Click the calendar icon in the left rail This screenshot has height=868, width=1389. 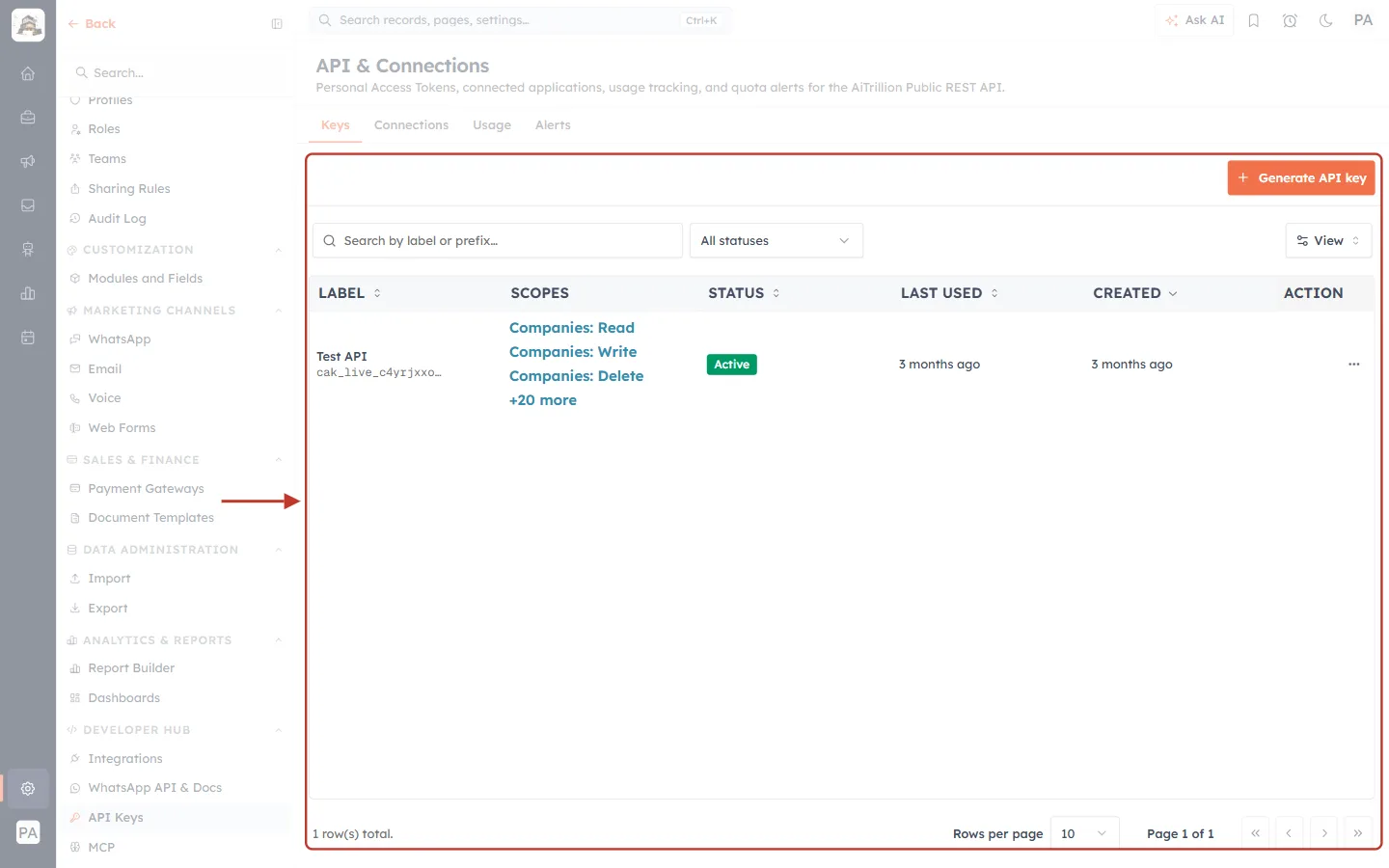28,338
